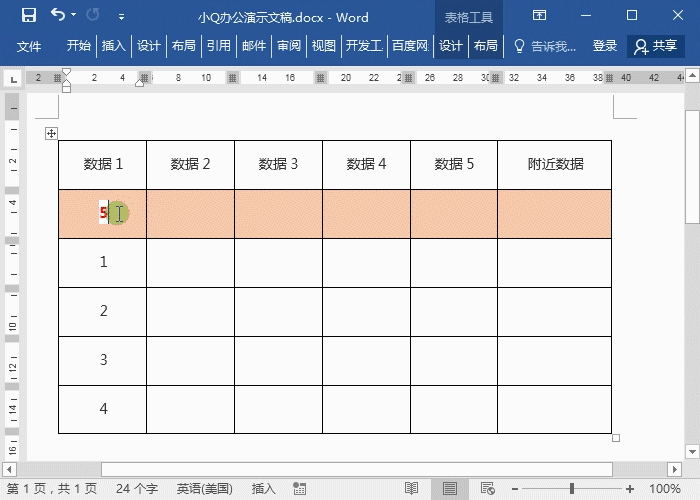Open the 百度网盘 tab
The width and height of the screenshot is (700, 500).
click(x=411, y=46)
